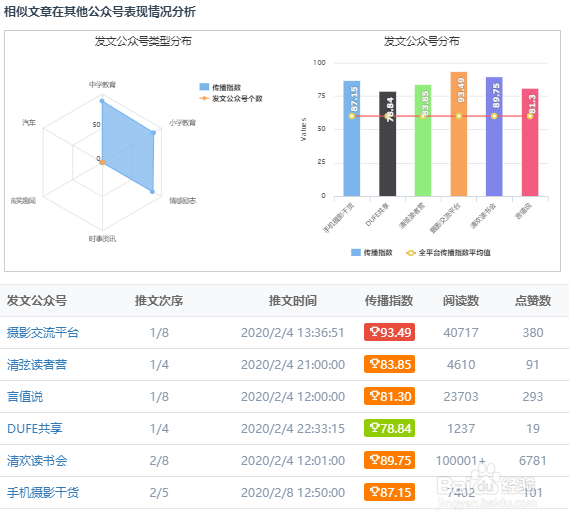
Task: Click the 发文公众号分布 chart title
Action: pos(421,41)
